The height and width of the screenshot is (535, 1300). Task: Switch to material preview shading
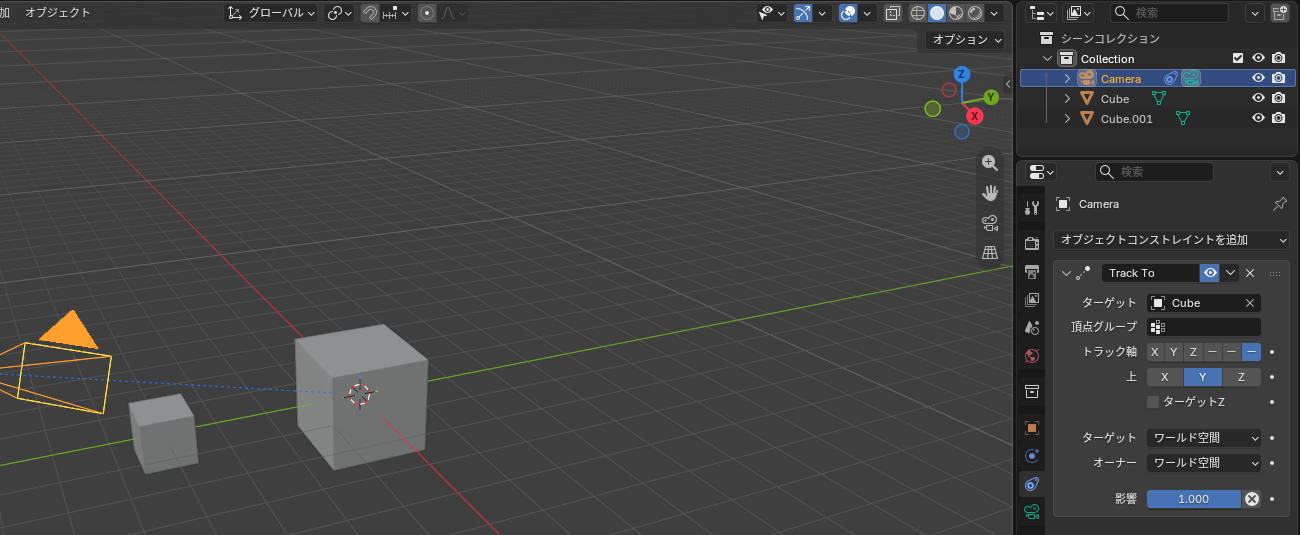click(955, 13)
